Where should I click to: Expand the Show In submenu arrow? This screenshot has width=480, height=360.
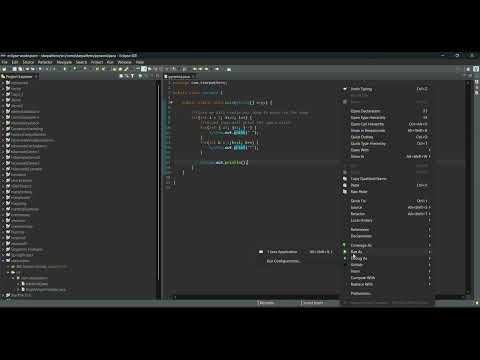point(429,156)
